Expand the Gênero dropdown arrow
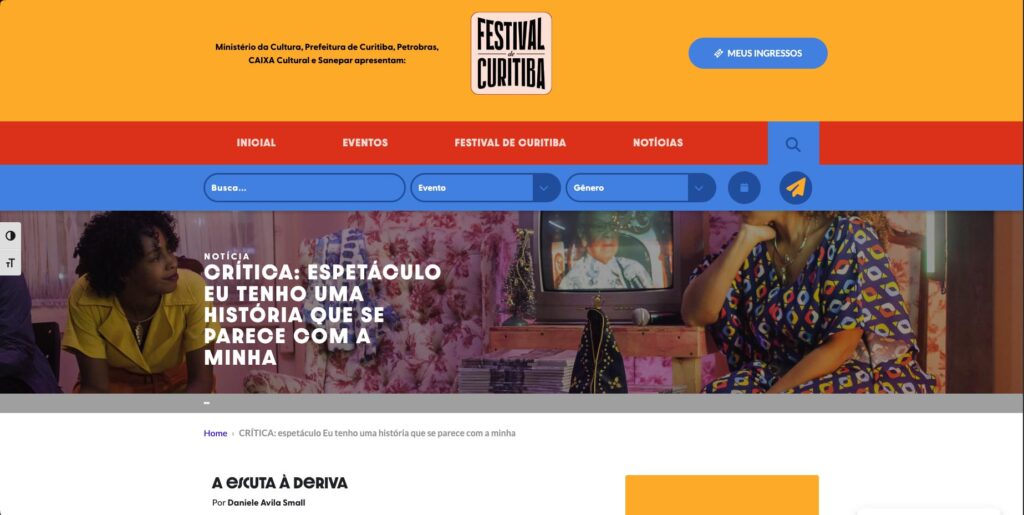Screen dimensions: 1024x515 click(x=700, y=187)
